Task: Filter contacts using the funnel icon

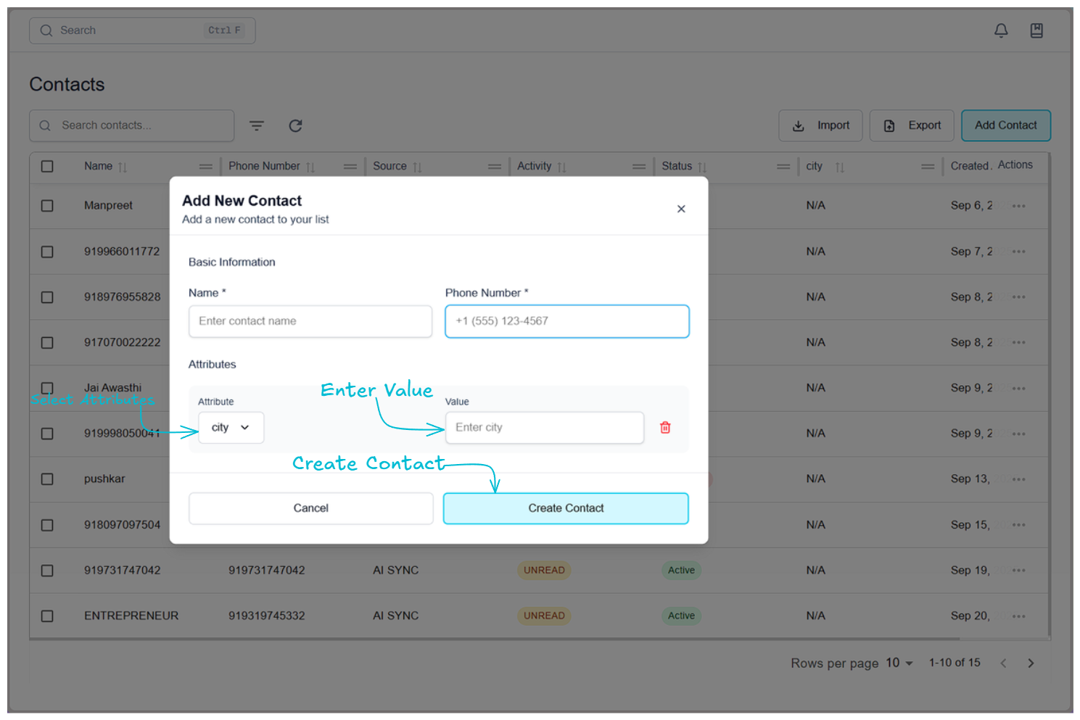Action: [257, 125]
